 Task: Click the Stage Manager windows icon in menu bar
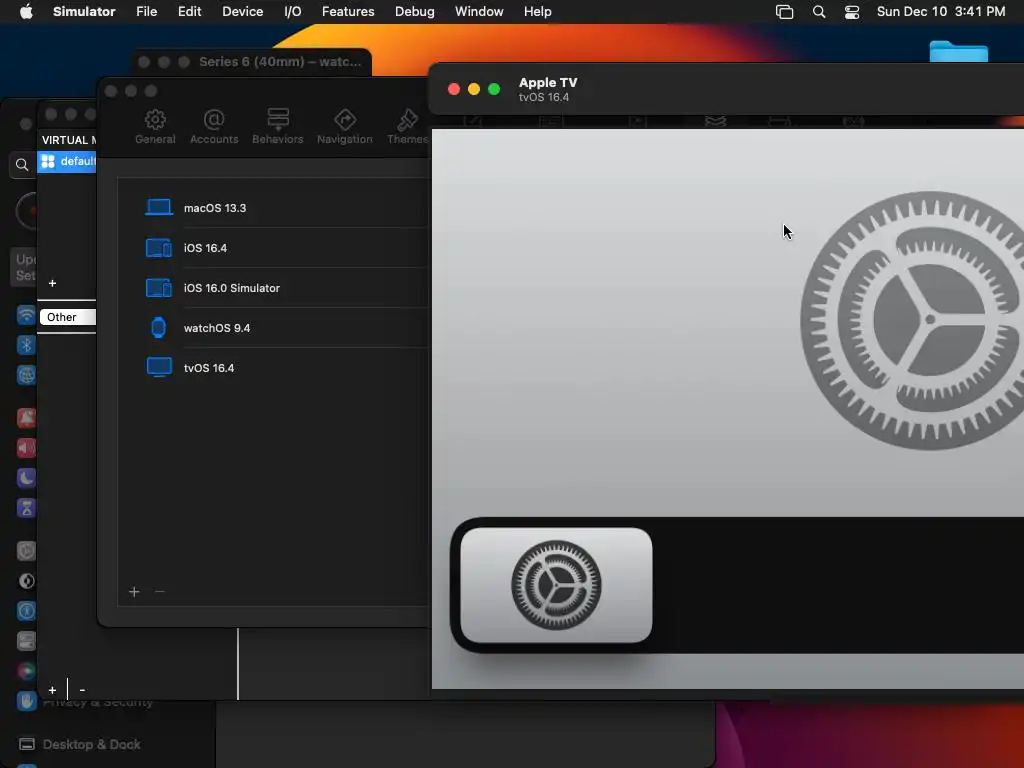784,12
